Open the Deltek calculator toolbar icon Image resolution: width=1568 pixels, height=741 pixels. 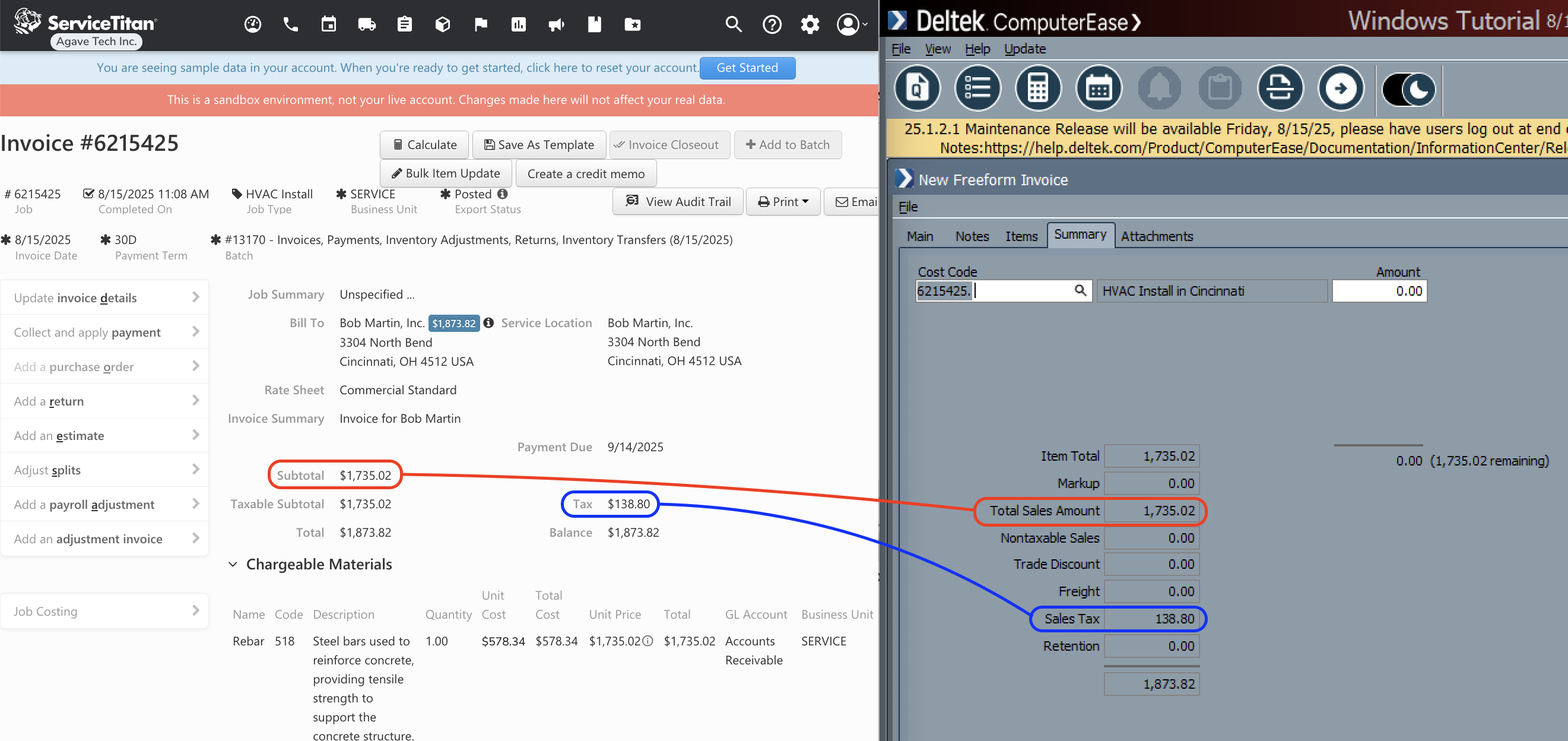point(1038,89)
